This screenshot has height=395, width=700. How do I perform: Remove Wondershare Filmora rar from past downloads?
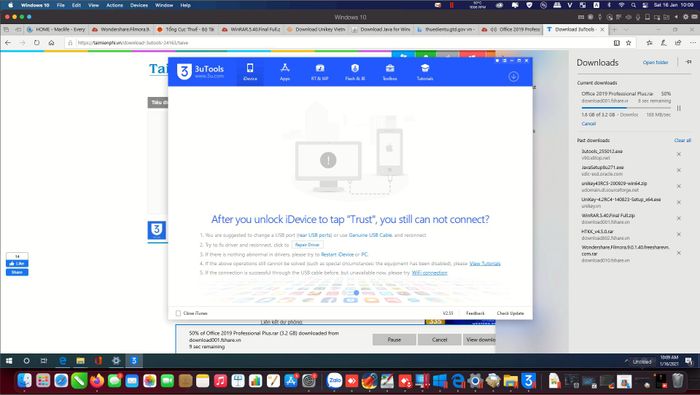679,253
